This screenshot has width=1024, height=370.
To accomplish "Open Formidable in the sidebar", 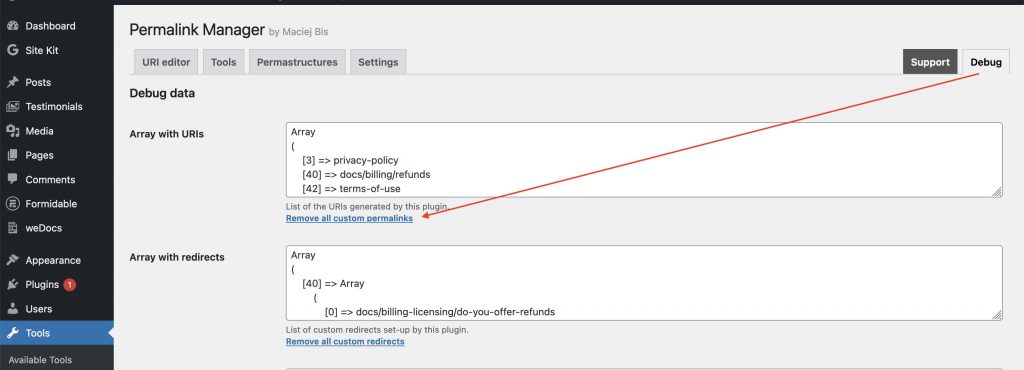I will click(51, 204).
